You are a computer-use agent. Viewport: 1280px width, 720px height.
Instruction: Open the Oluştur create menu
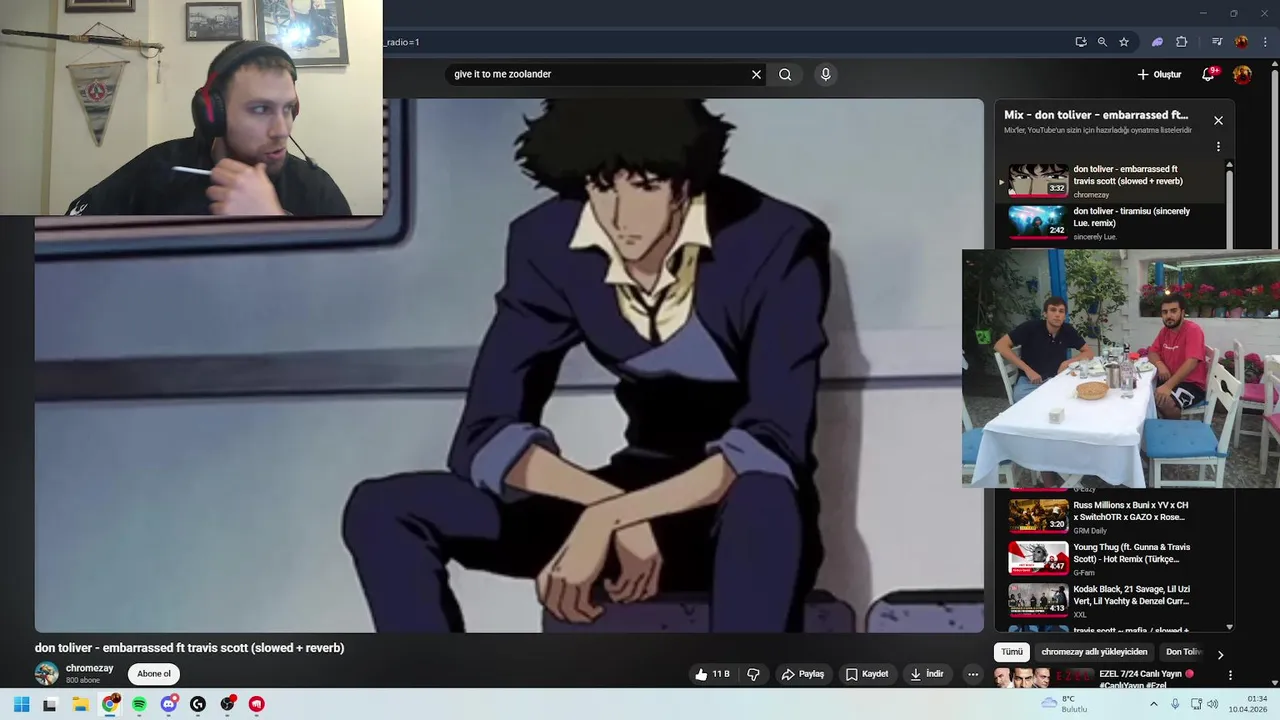tap(1159, 74)
